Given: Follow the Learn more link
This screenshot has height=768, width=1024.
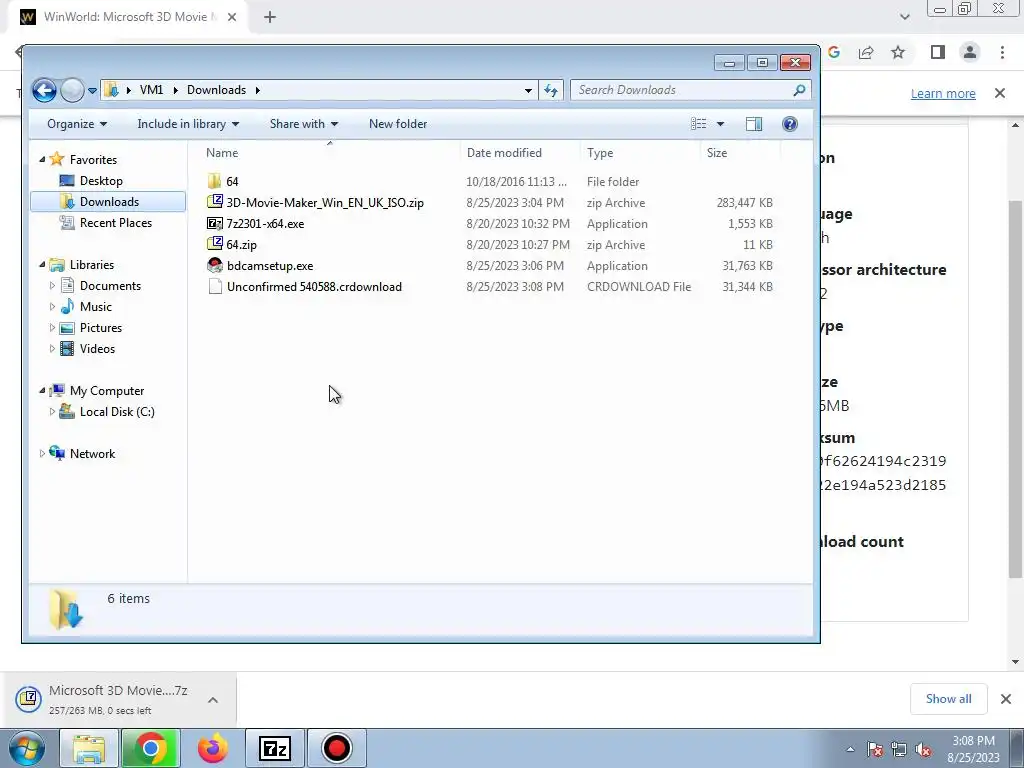Looking at the screenshot, I should click(943, 93).
